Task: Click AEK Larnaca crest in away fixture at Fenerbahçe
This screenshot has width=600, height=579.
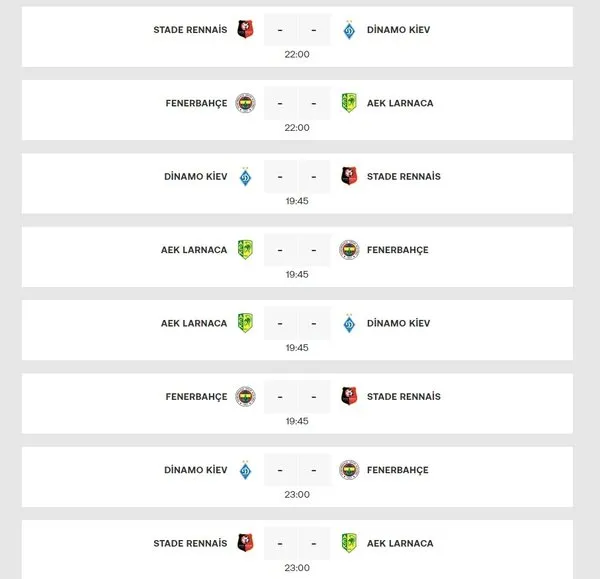Action: (349, 103)
